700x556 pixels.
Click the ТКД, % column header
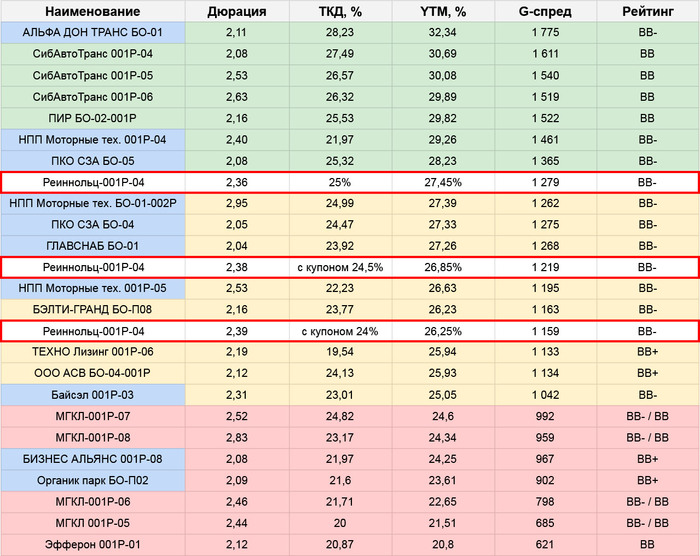[341, 12]
